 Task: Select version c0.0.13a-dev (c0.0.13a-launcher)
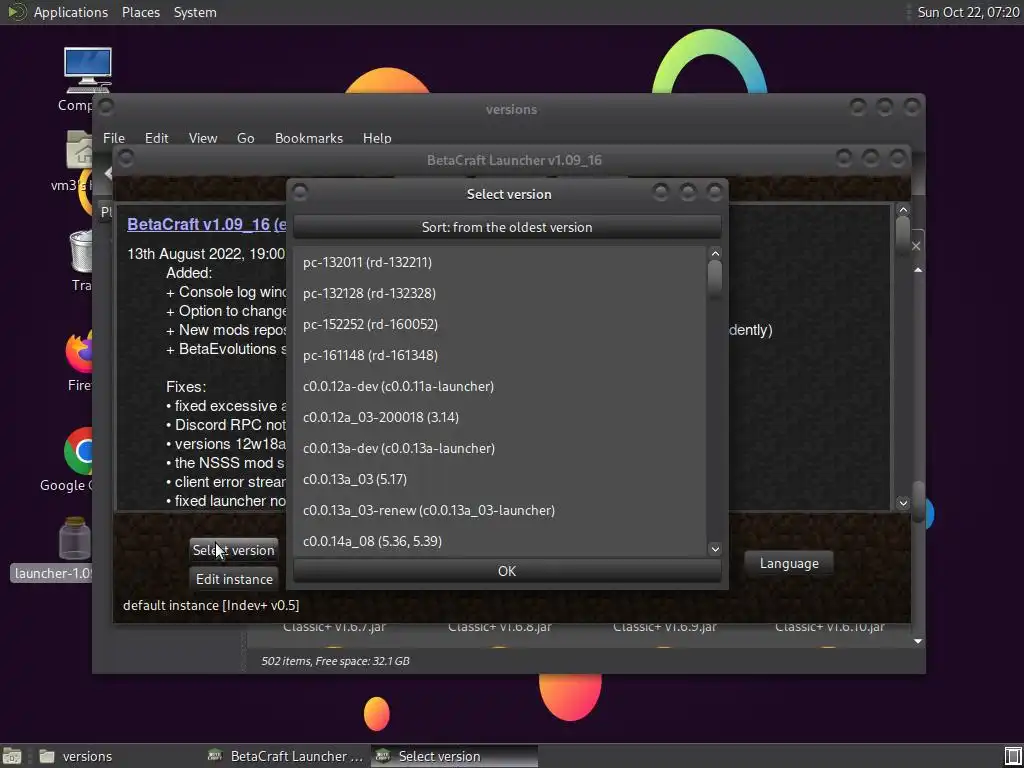(500, 449)
